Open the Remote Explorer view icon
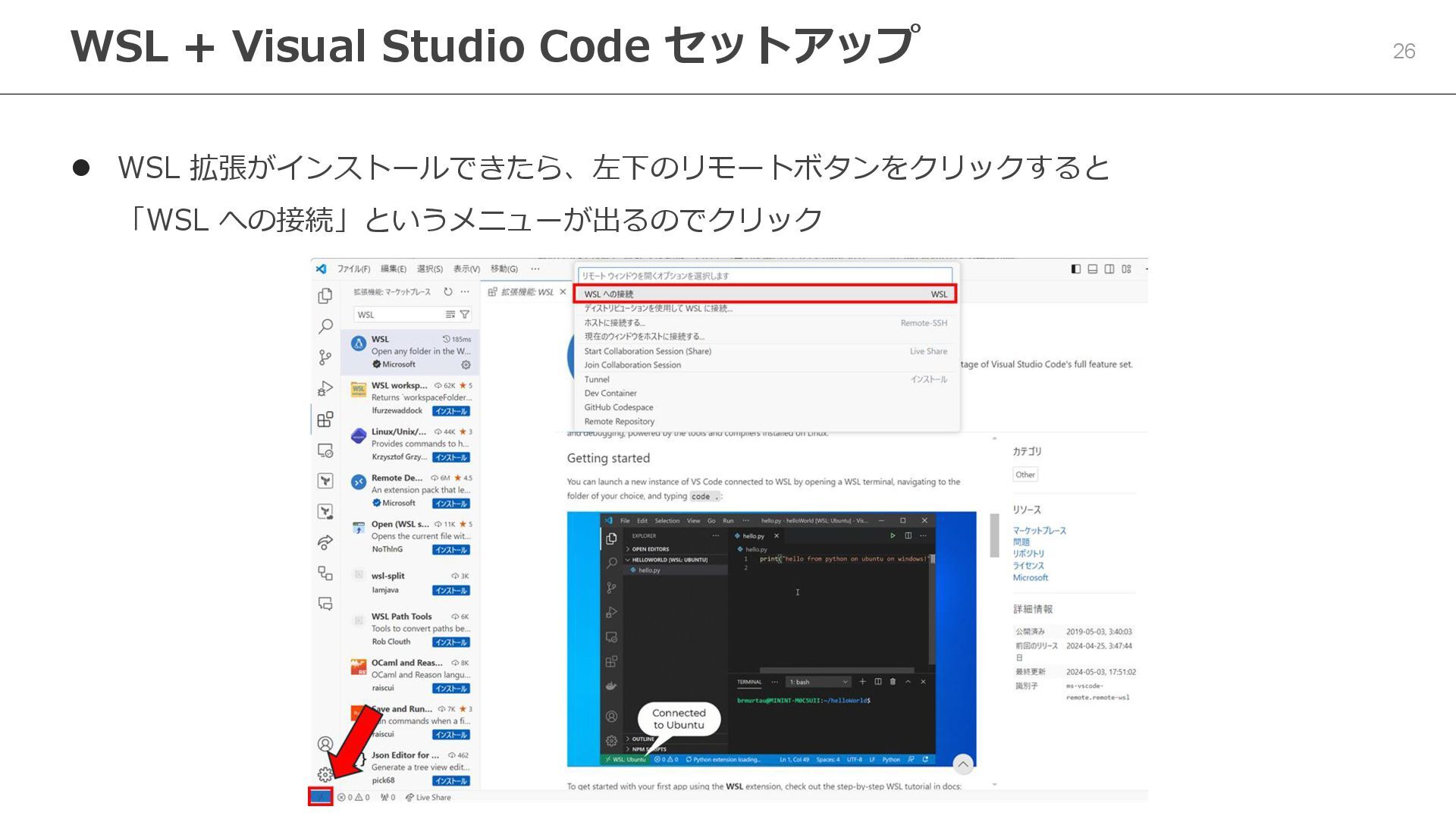Viewport: 1456px width, 819px height. (x=325, y=450)
